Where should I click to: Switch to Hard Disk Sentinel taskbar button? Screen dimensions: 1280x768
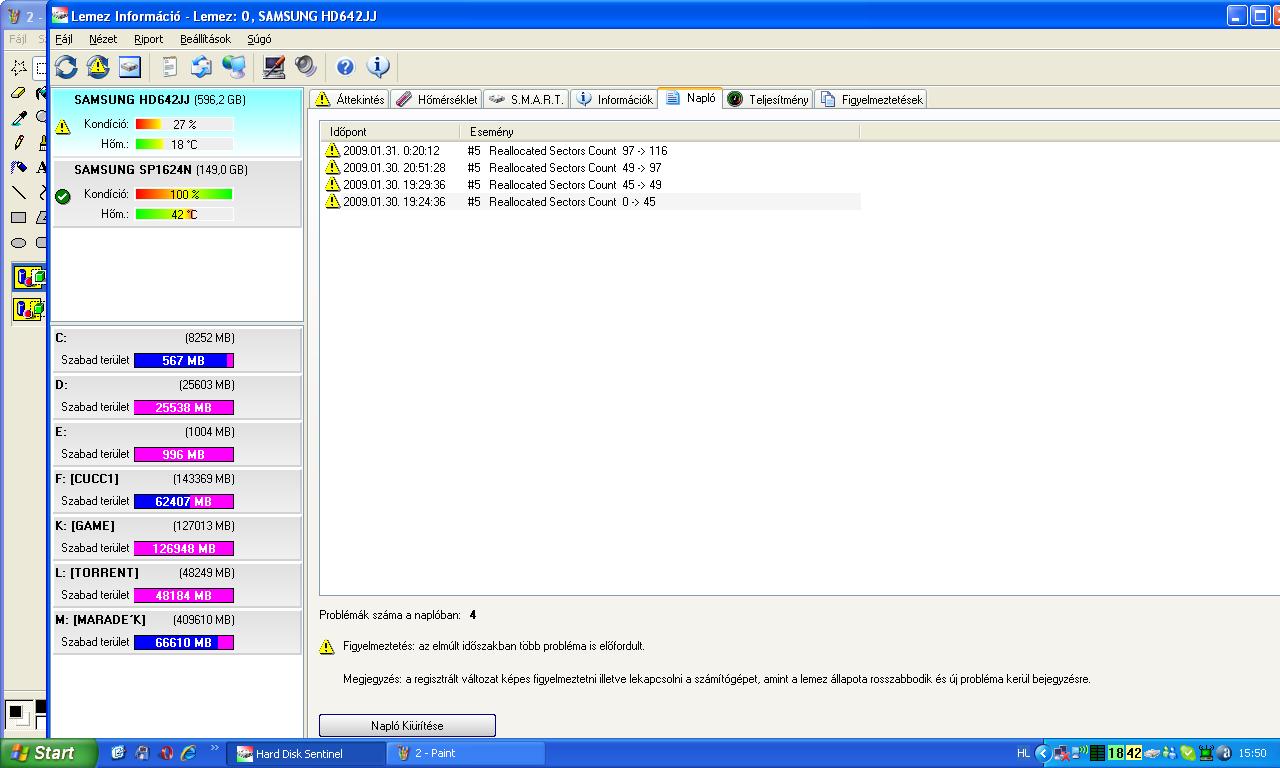point(306,753)
